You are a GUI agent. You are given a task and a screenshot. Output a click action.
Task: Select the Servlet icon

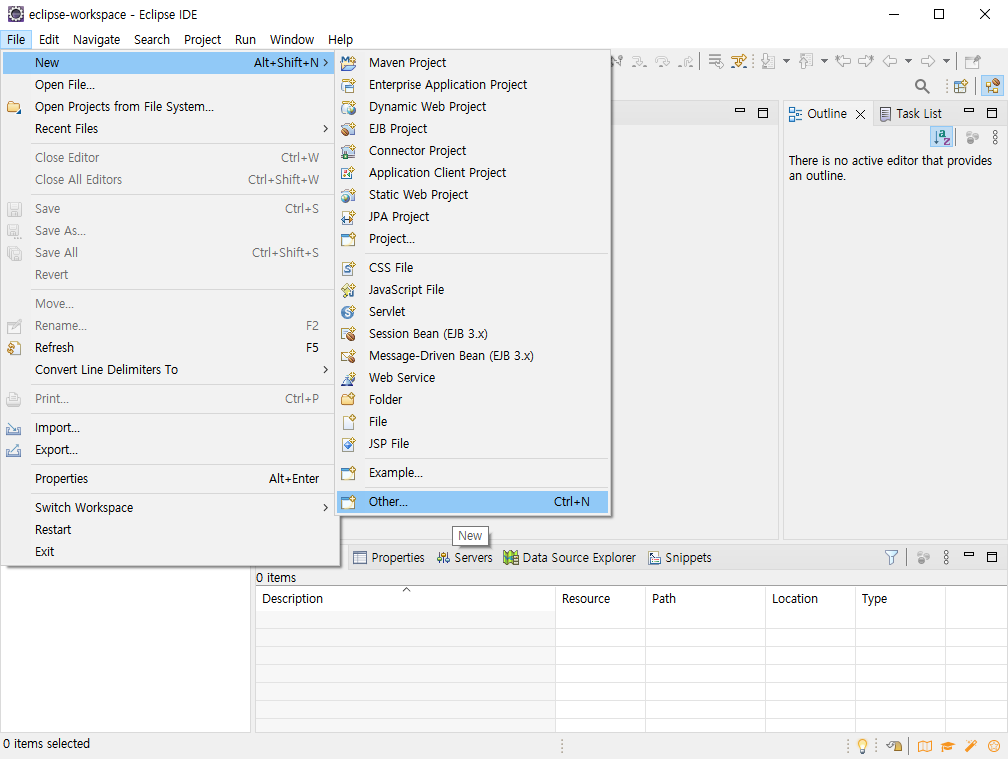click(x=348, y=312)
